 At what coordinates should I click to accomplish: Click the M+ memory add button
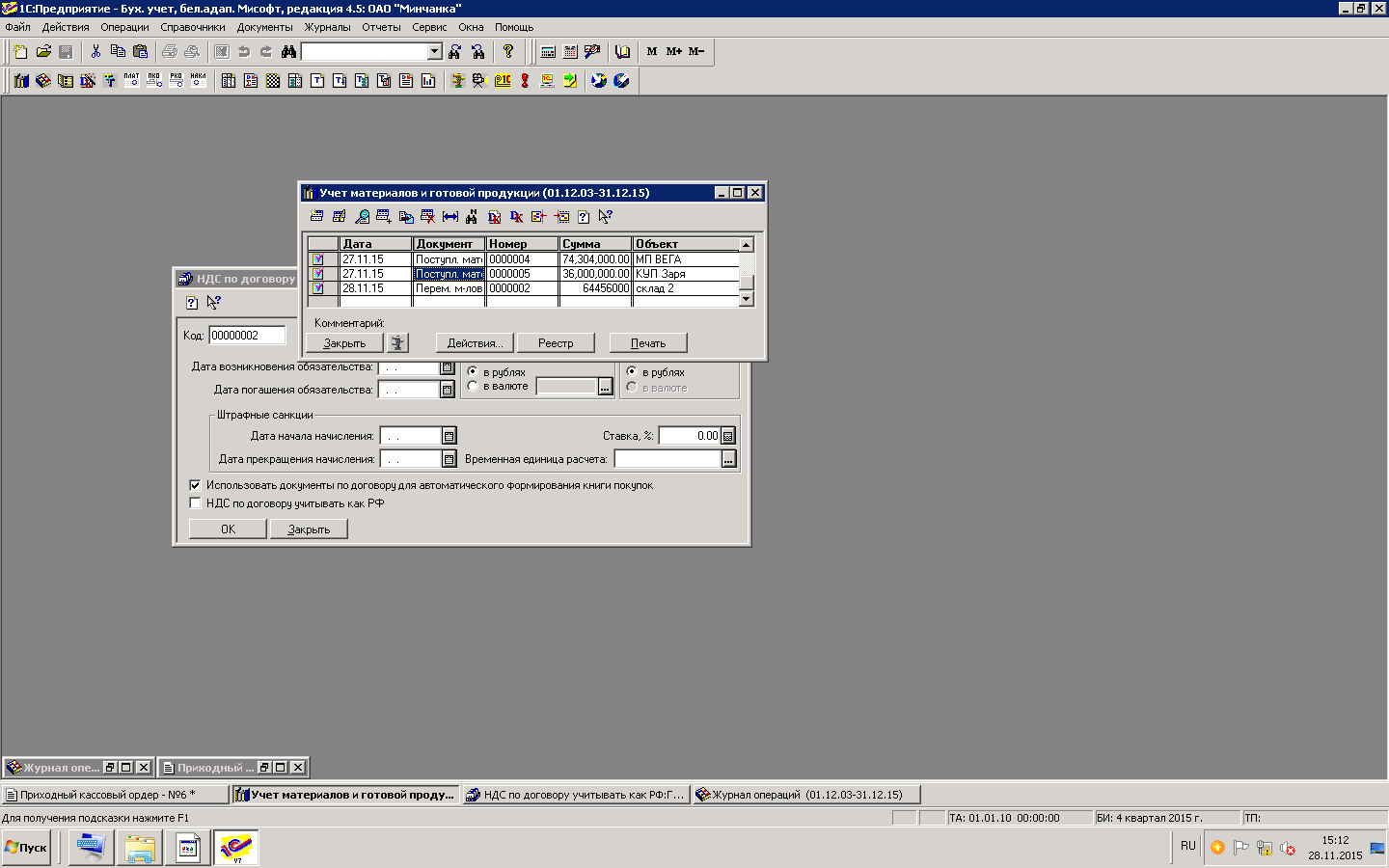[674, 51]
